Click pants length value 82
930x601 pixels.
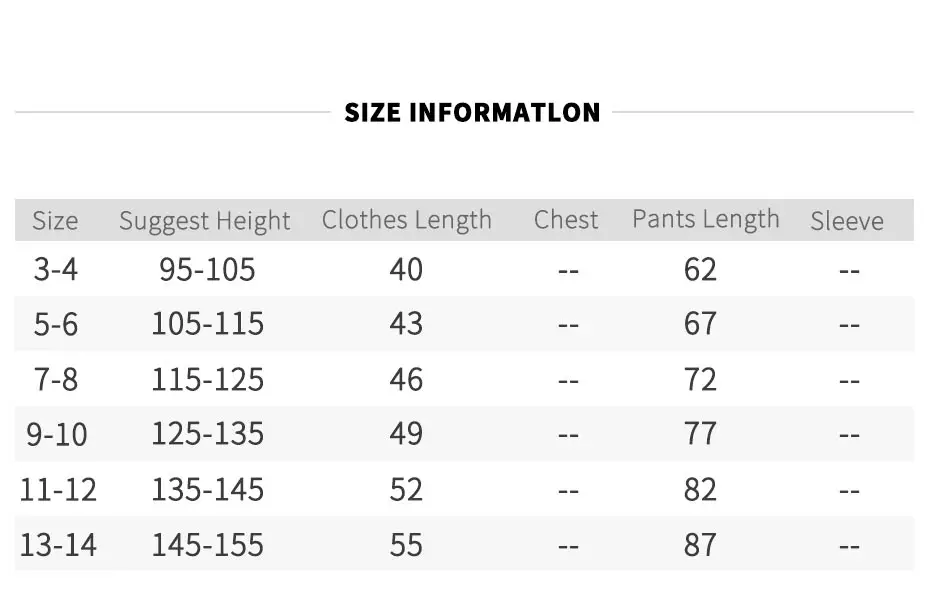700,489
